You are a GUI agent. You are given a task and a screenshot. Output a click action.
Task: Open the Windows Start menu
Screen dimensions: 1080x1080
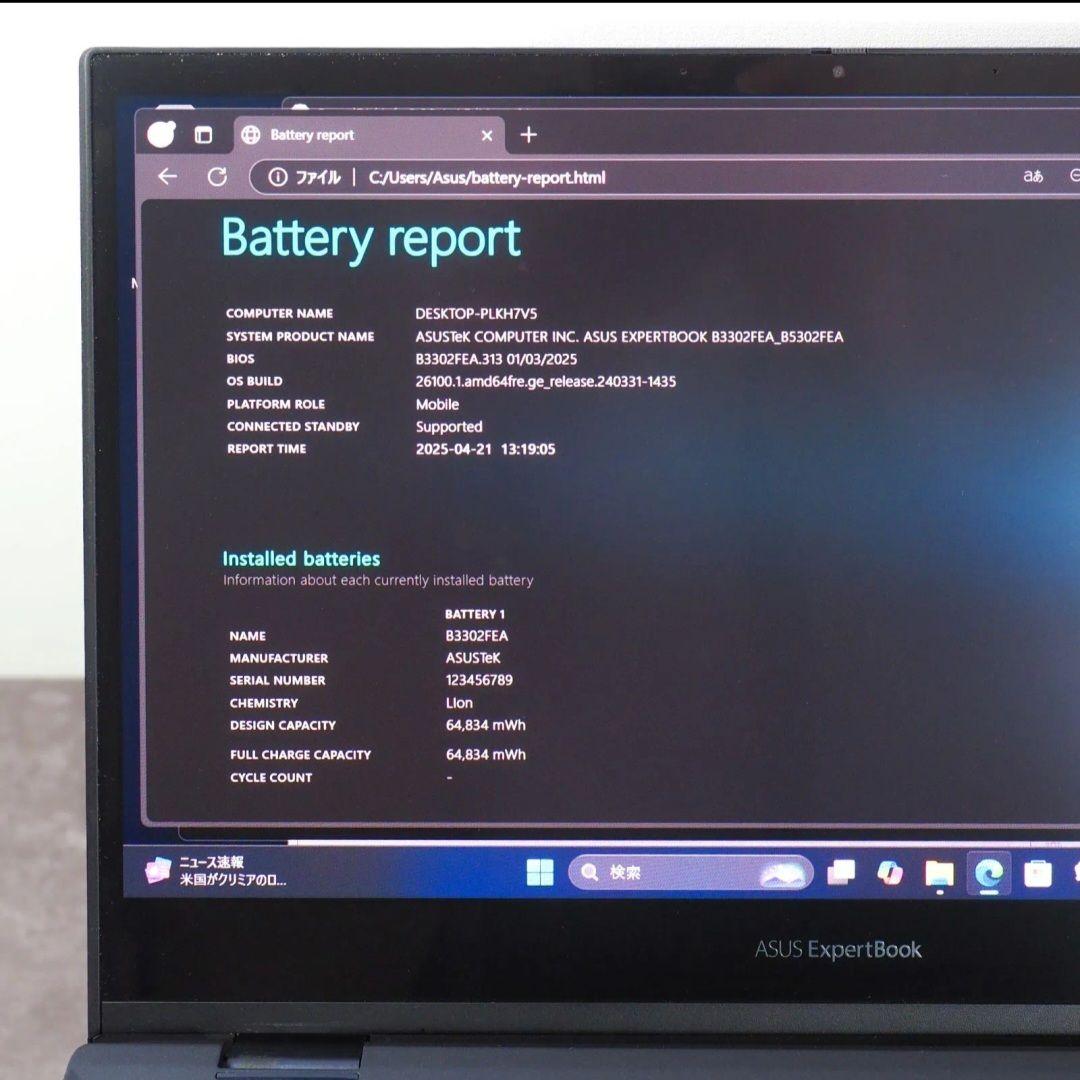[x=540, y=872]
